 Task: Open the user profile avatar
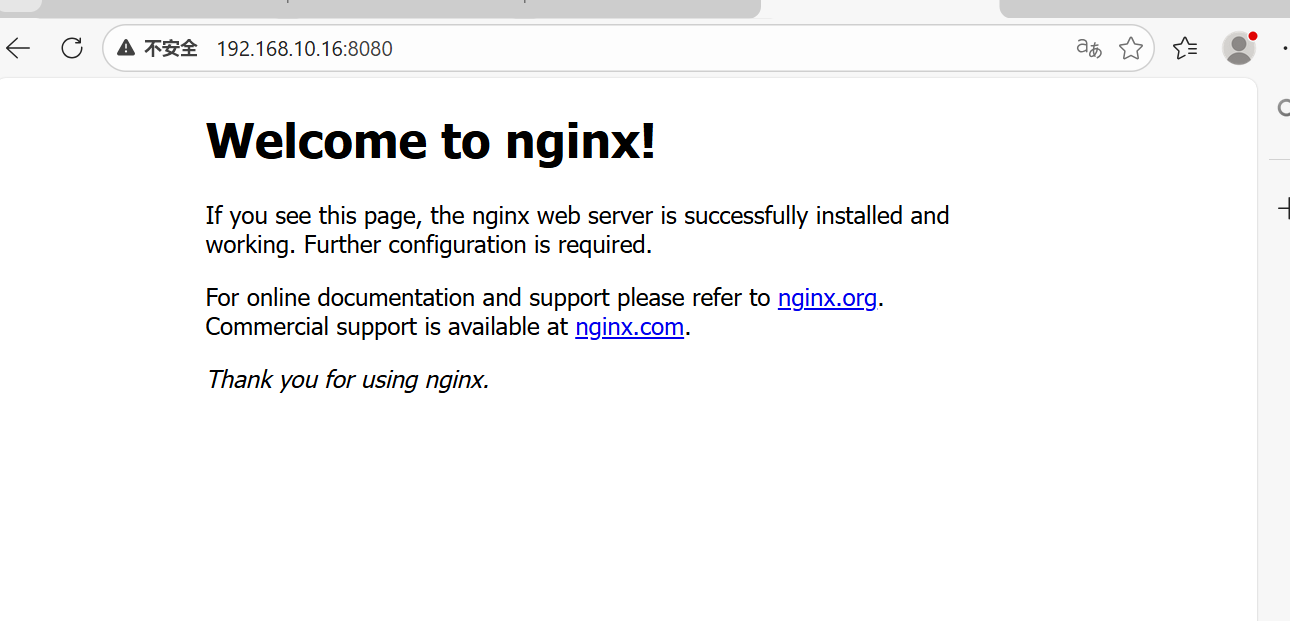tap(1239, 48)
